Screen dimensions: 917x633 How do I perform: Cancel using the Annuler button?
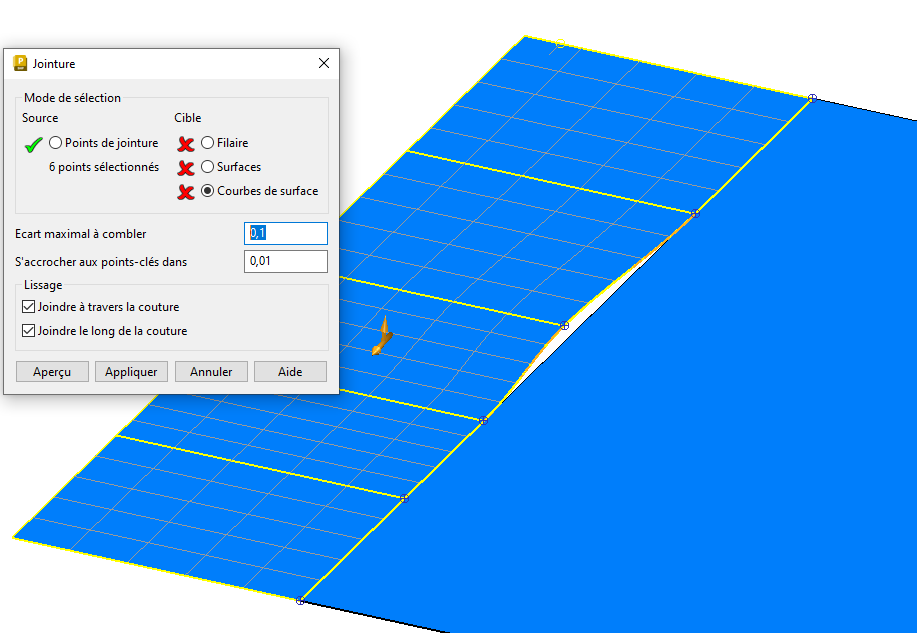coord(211,372)
